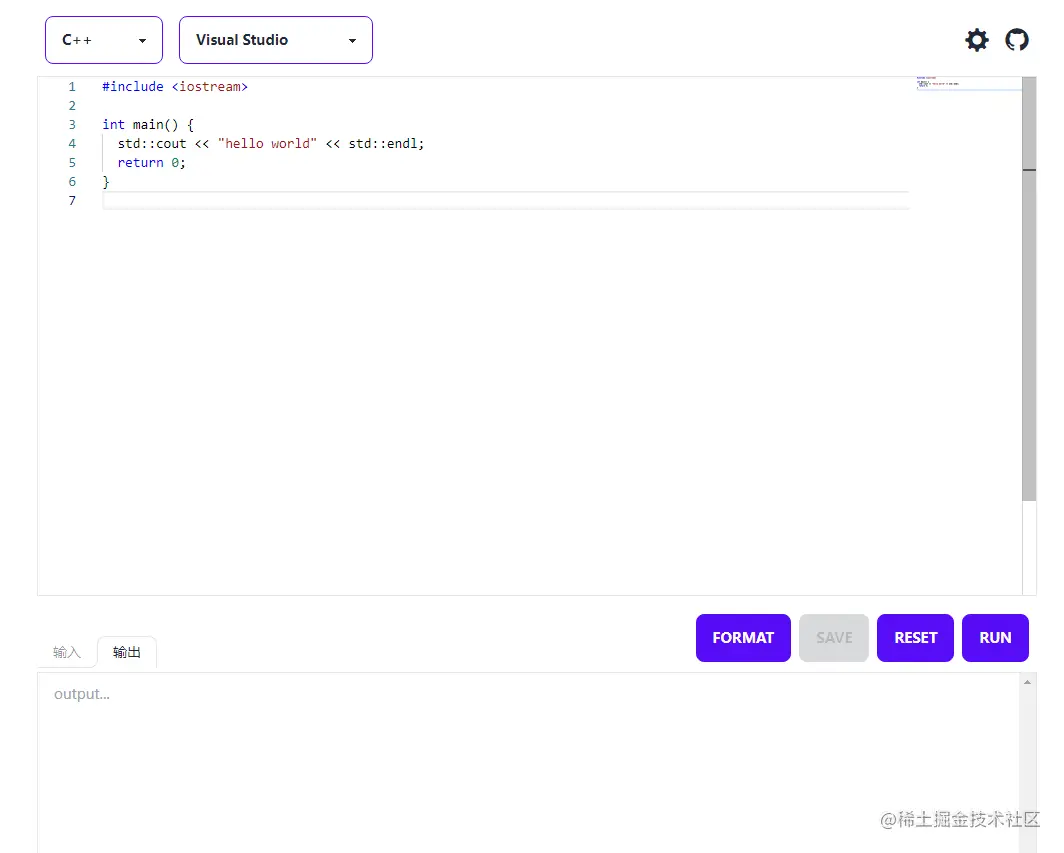This screenshot has width=1064, height=853.
Task: Open the GitHub repository link
Action: (x=1017, y=40)
